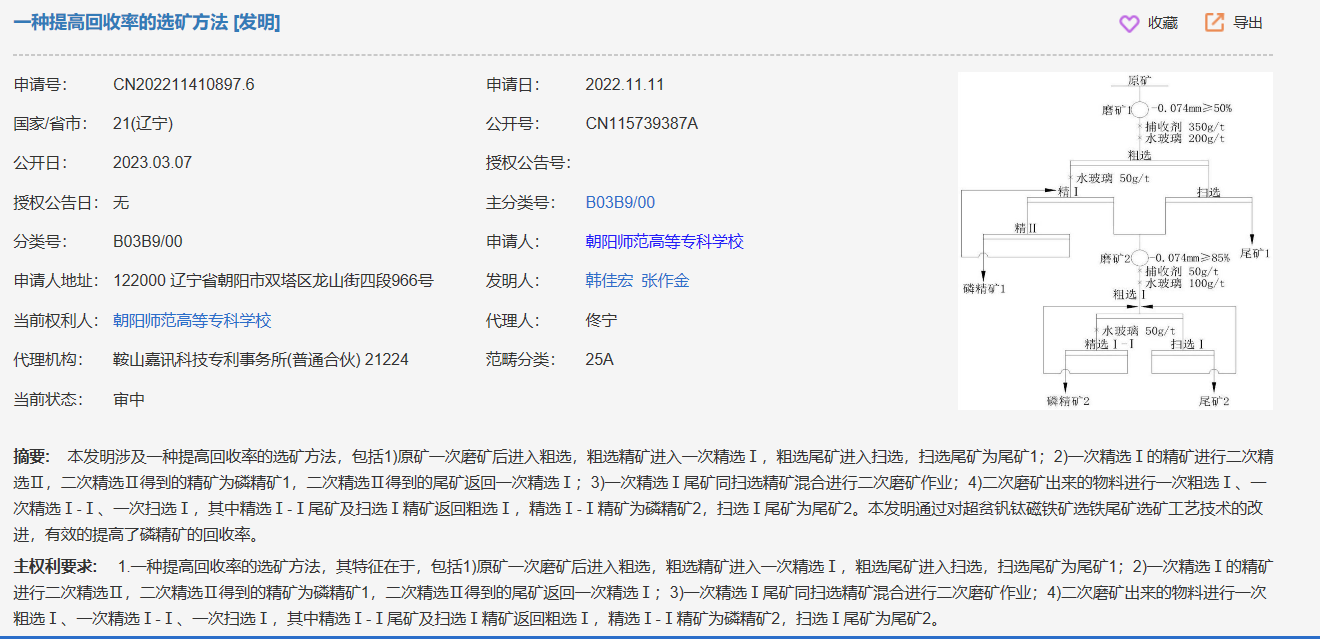The image size is (1320, 639).
Task: Open main classification link B03B9/00
Action: pyautogui.click(x=620, y=203)
